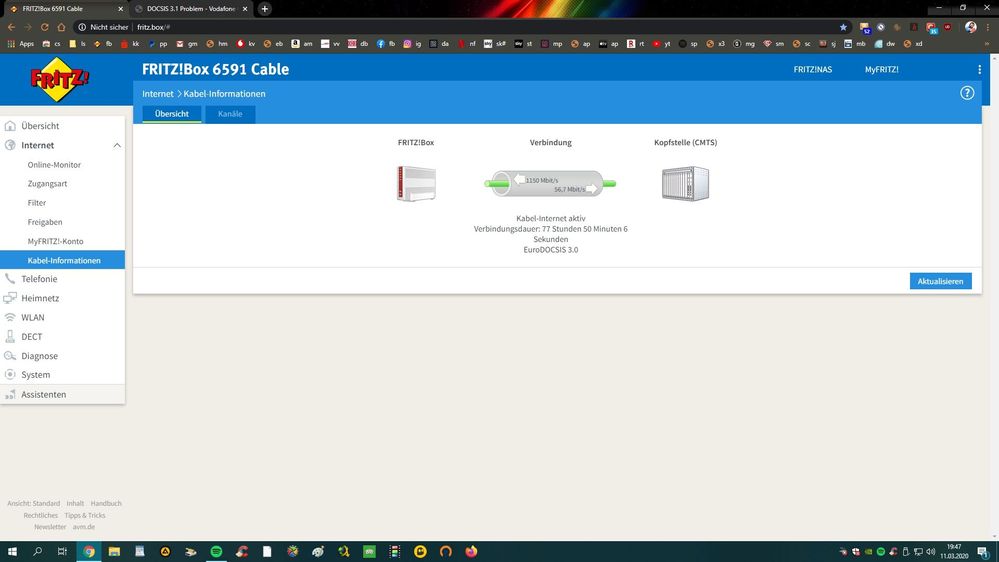Image resolution: width=999 pixels, height=562 pixels.
Task: Click the Nicht sicher security indicator
Action: coord(103,27)
